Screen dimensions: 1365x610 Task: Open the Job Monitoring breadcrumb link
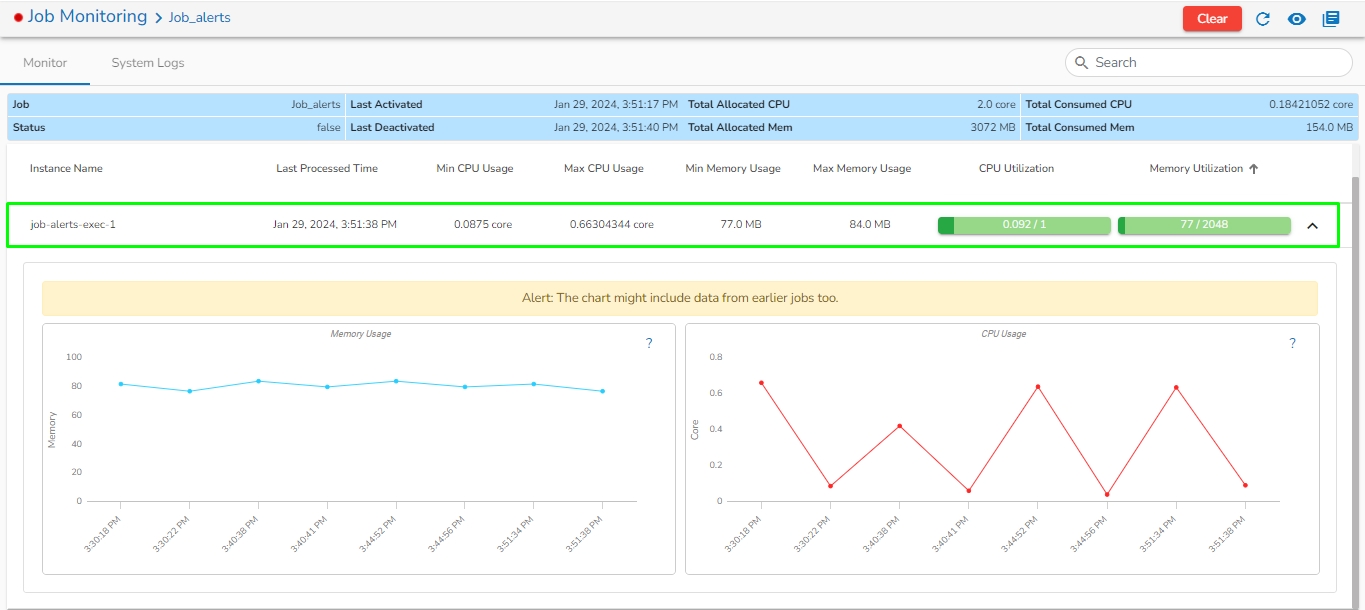(87, 17)
